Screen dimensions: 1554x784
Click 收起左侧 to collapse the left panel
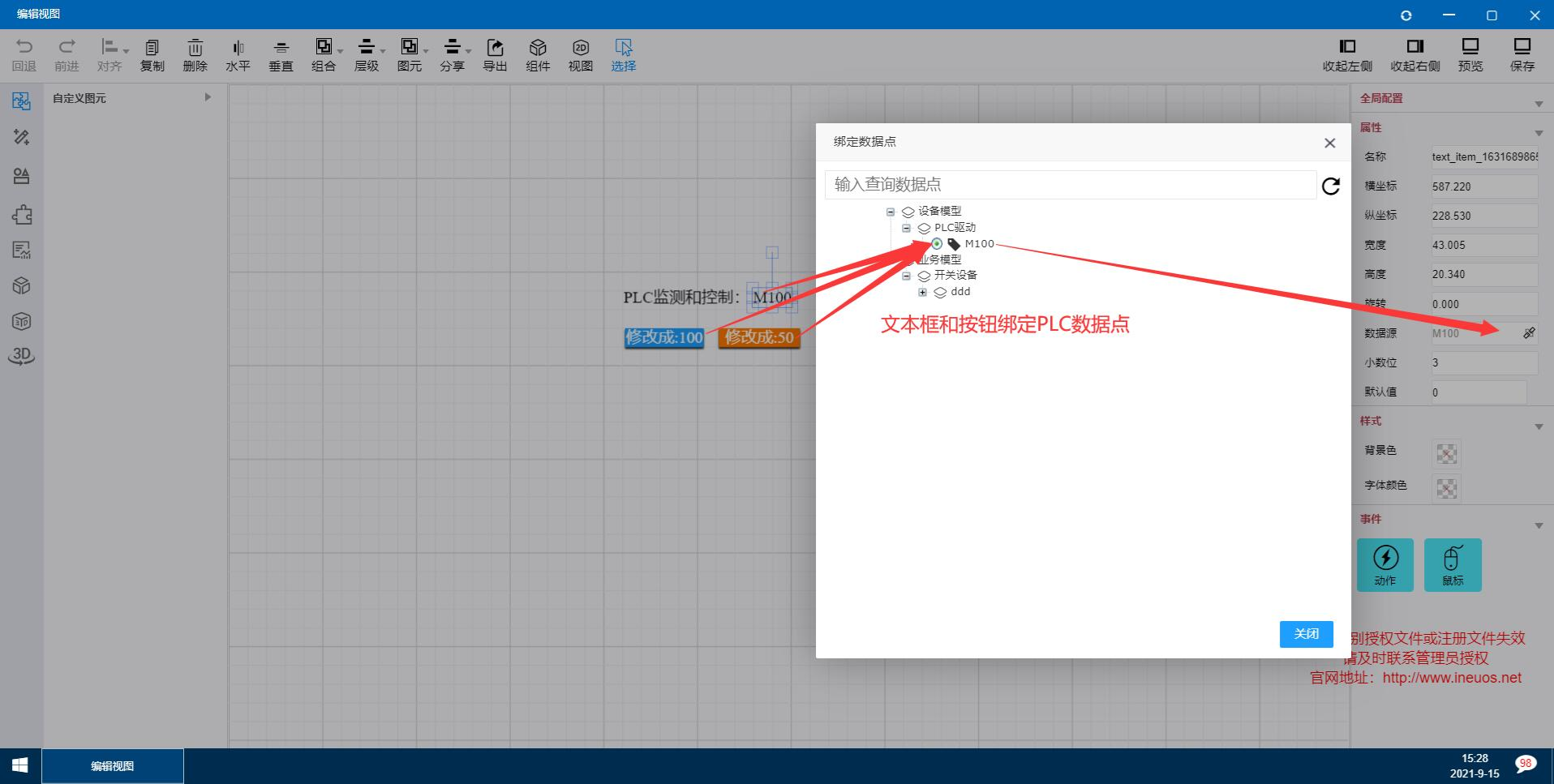(1347, 55)
